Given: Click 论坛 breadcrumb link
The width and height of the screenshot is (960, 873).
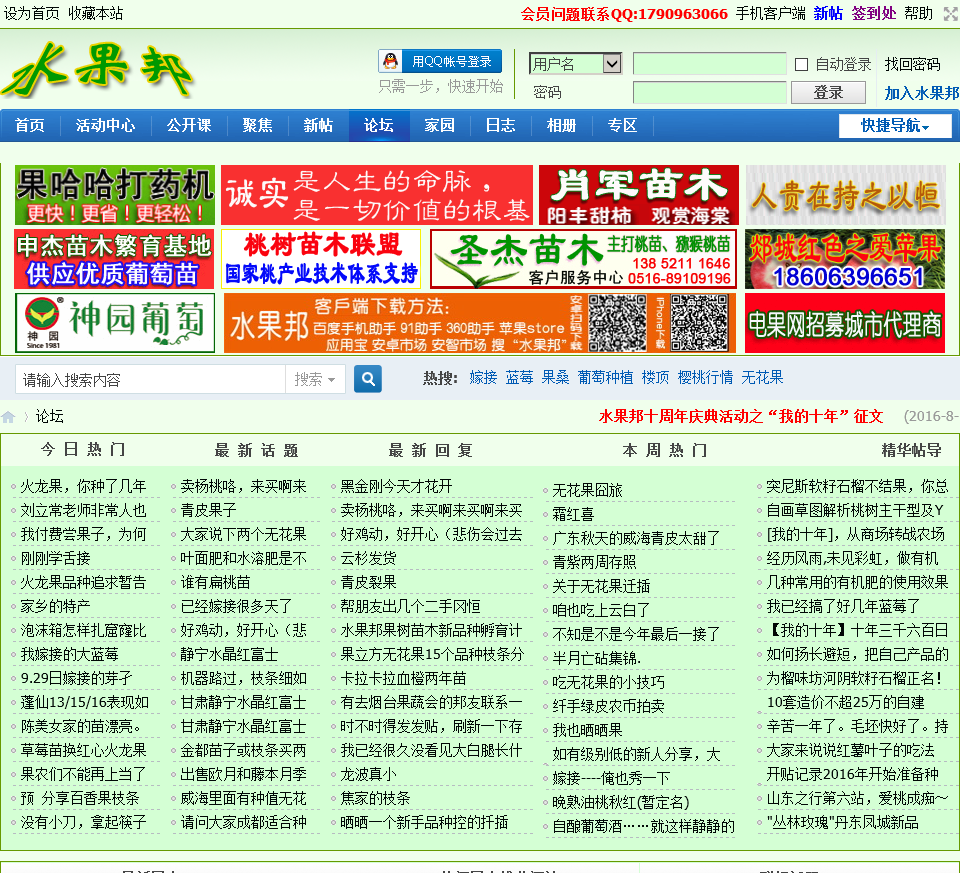Looking at the screenshot, I should click(x=50, y=417).
